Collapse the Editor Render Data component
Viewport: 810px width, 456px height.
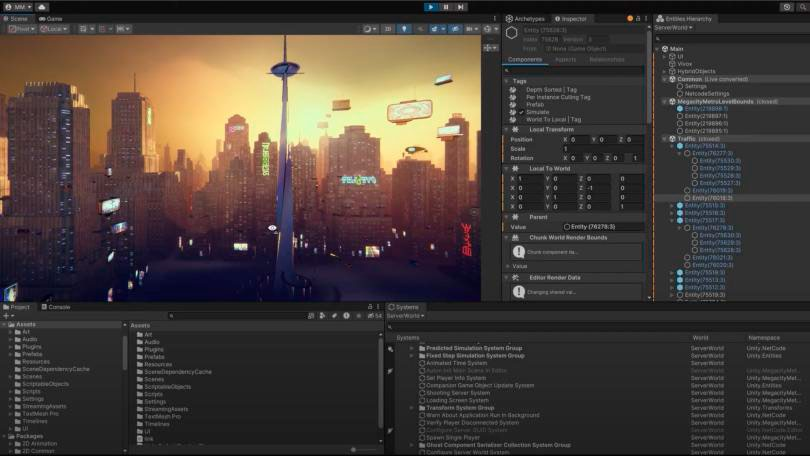pyautogui.click(x=507, y=278)
